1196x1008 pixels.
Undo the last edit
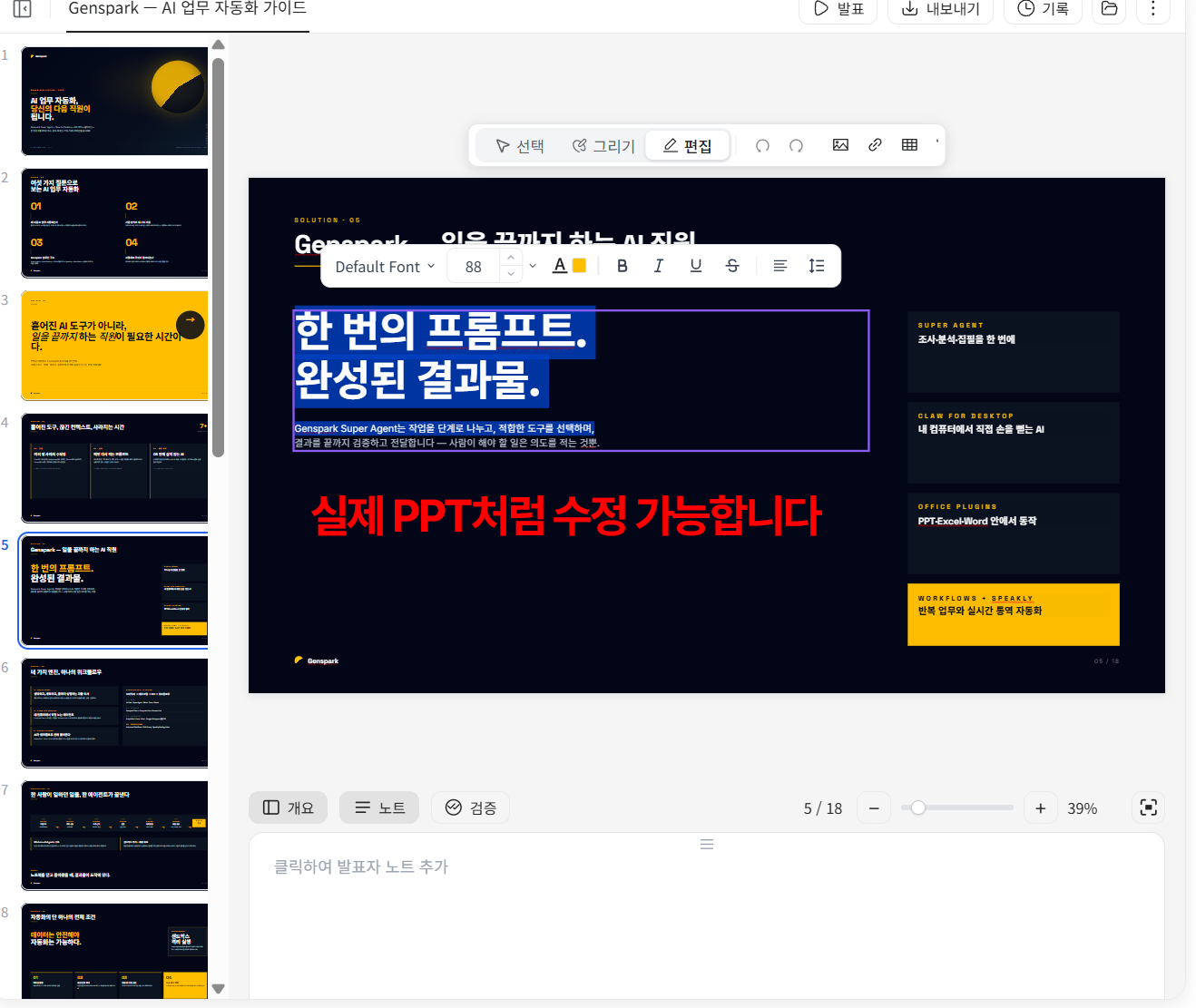pyautogui.click(x=762, y=146)
